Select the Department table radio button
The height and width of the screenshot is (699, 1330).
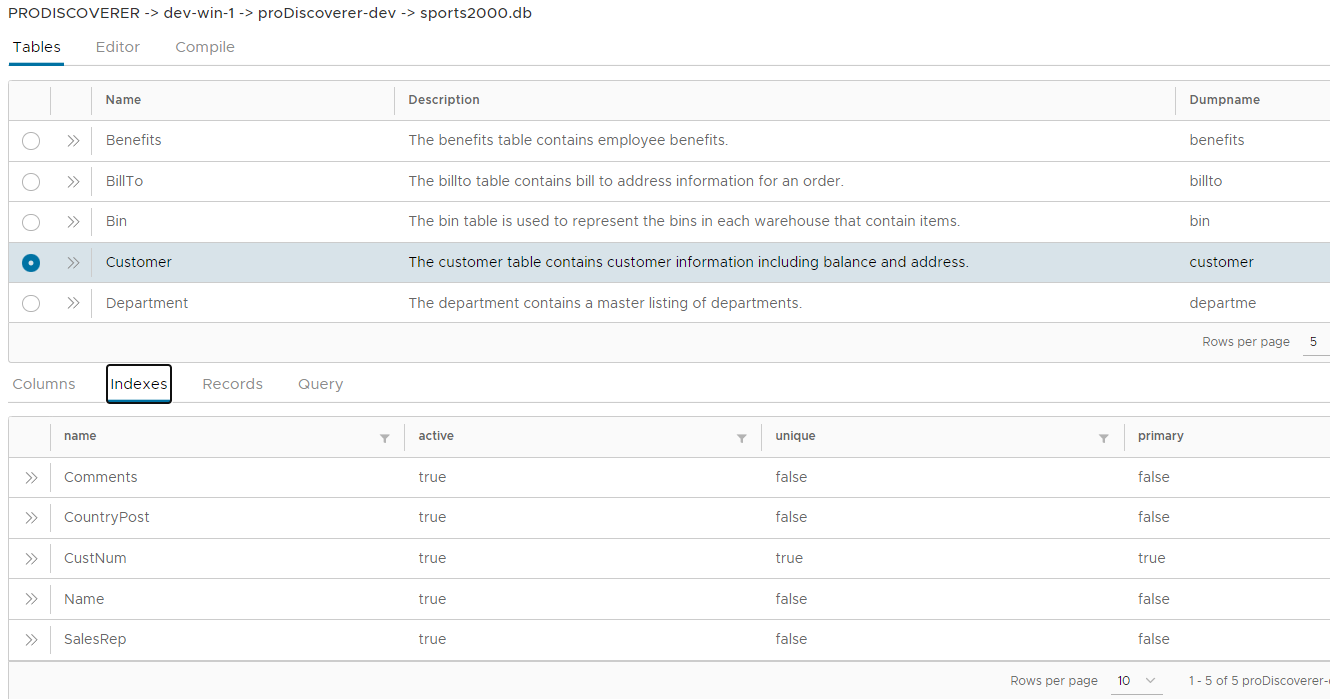[30, 302]
